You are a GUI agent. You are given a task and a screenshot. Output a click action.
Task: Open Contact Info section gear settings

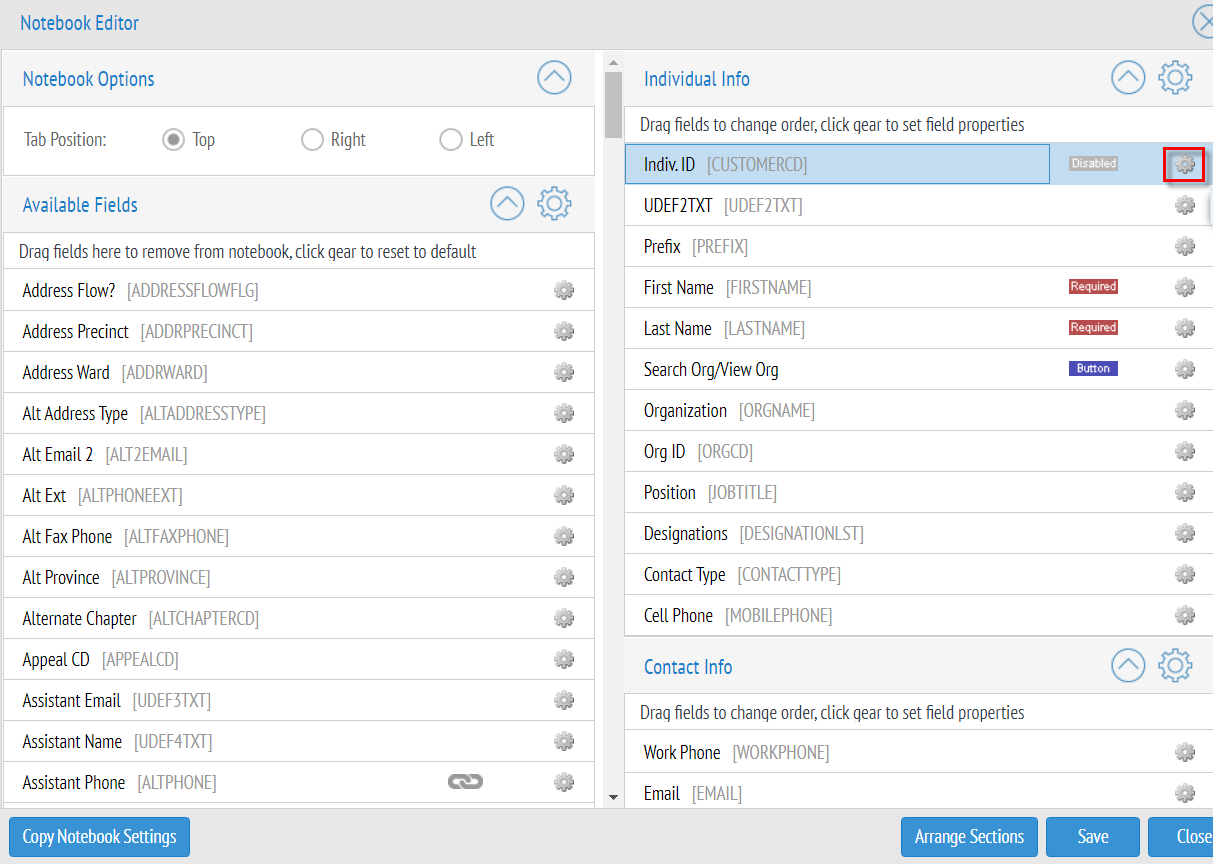pyautogui.click(x=1175, y=666)
